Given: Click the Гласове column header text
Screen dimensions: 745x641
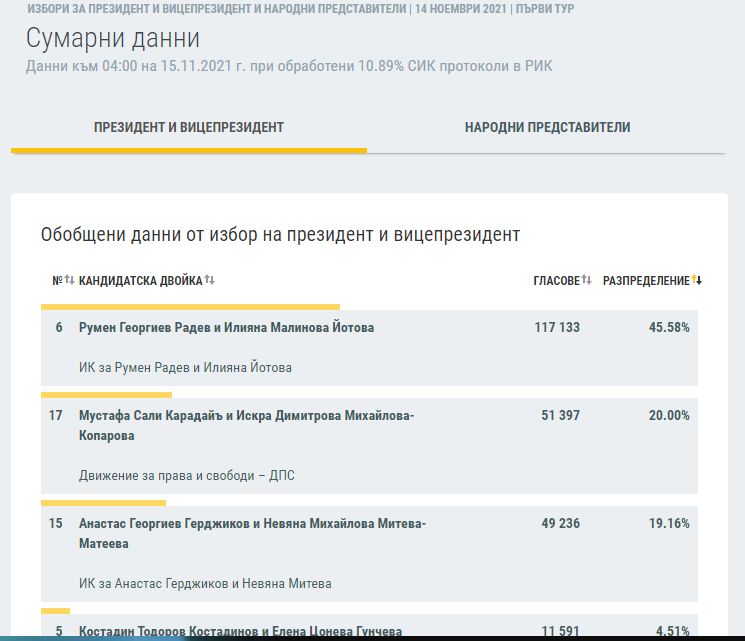Looking at the screenshot, I should [556, 281].
